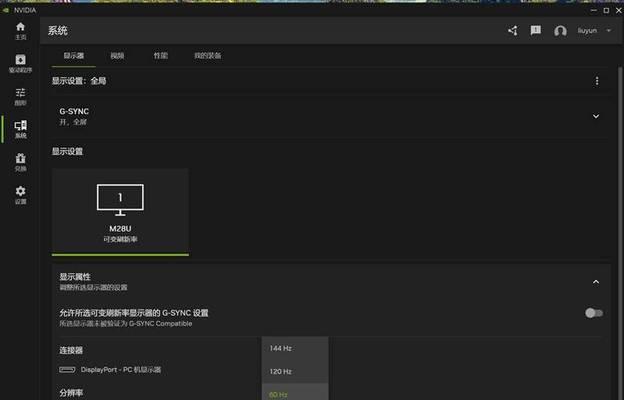Image resolution: width=624 pixels, height=400 pixels.
Task: Maximize the NVIDIA window
Action: [x=606, y=10]
